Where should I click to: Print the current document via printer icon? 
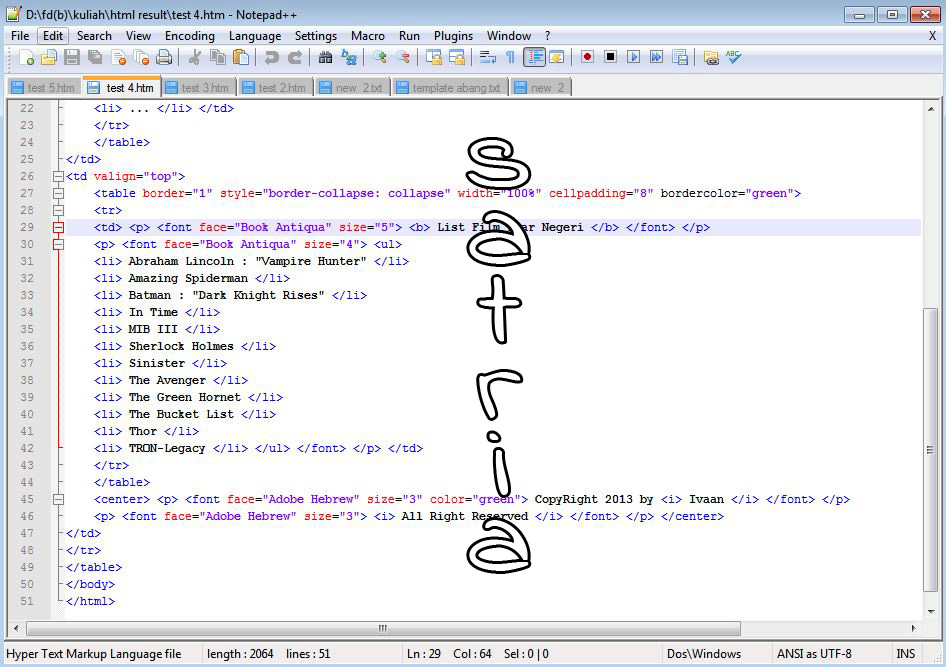tap(164, 57)
